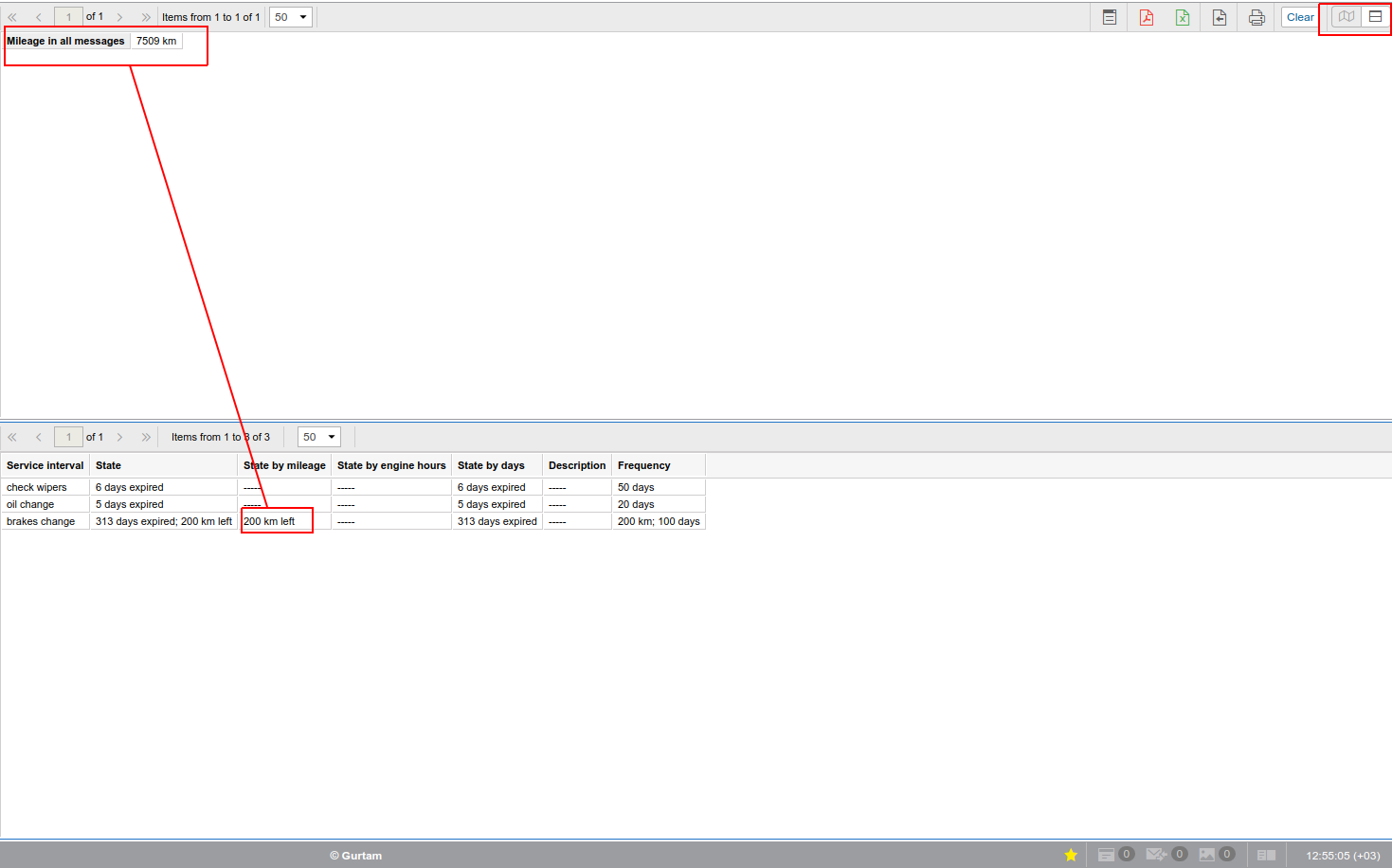Open the lower table page size dropdown
Screen dimensions: 1392x868
(319, 437)
